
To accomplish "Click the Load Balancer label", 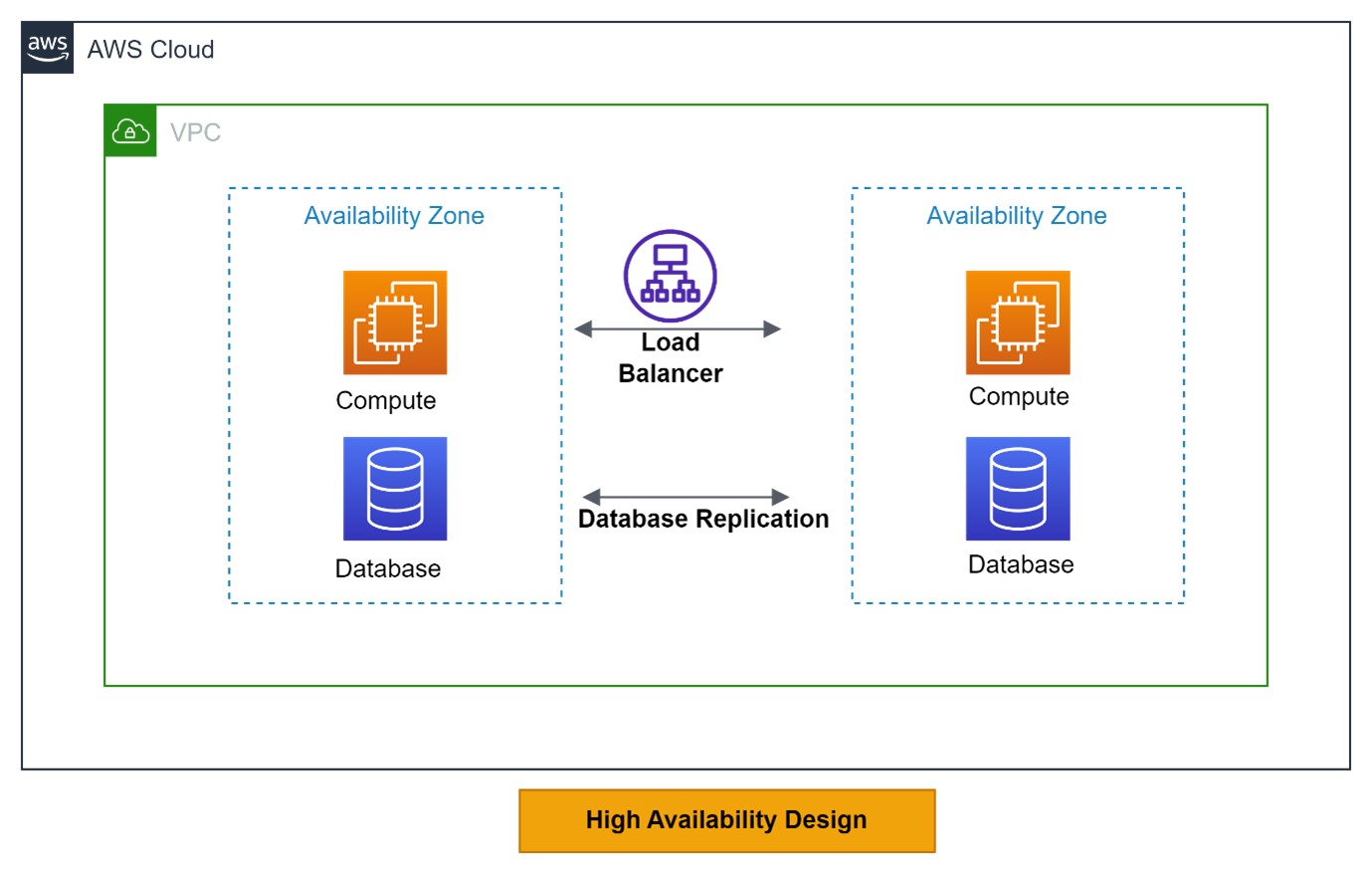I will coord(671,357).
